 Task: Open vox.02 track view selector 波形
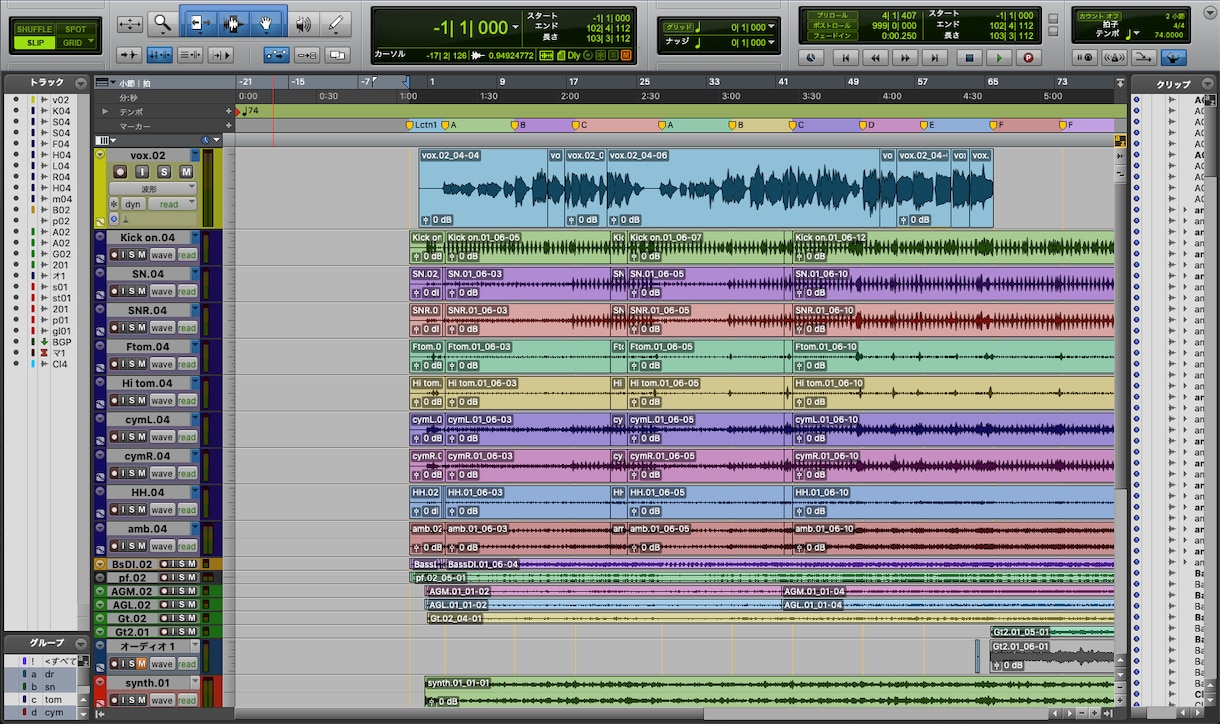(x=153, y=188)
